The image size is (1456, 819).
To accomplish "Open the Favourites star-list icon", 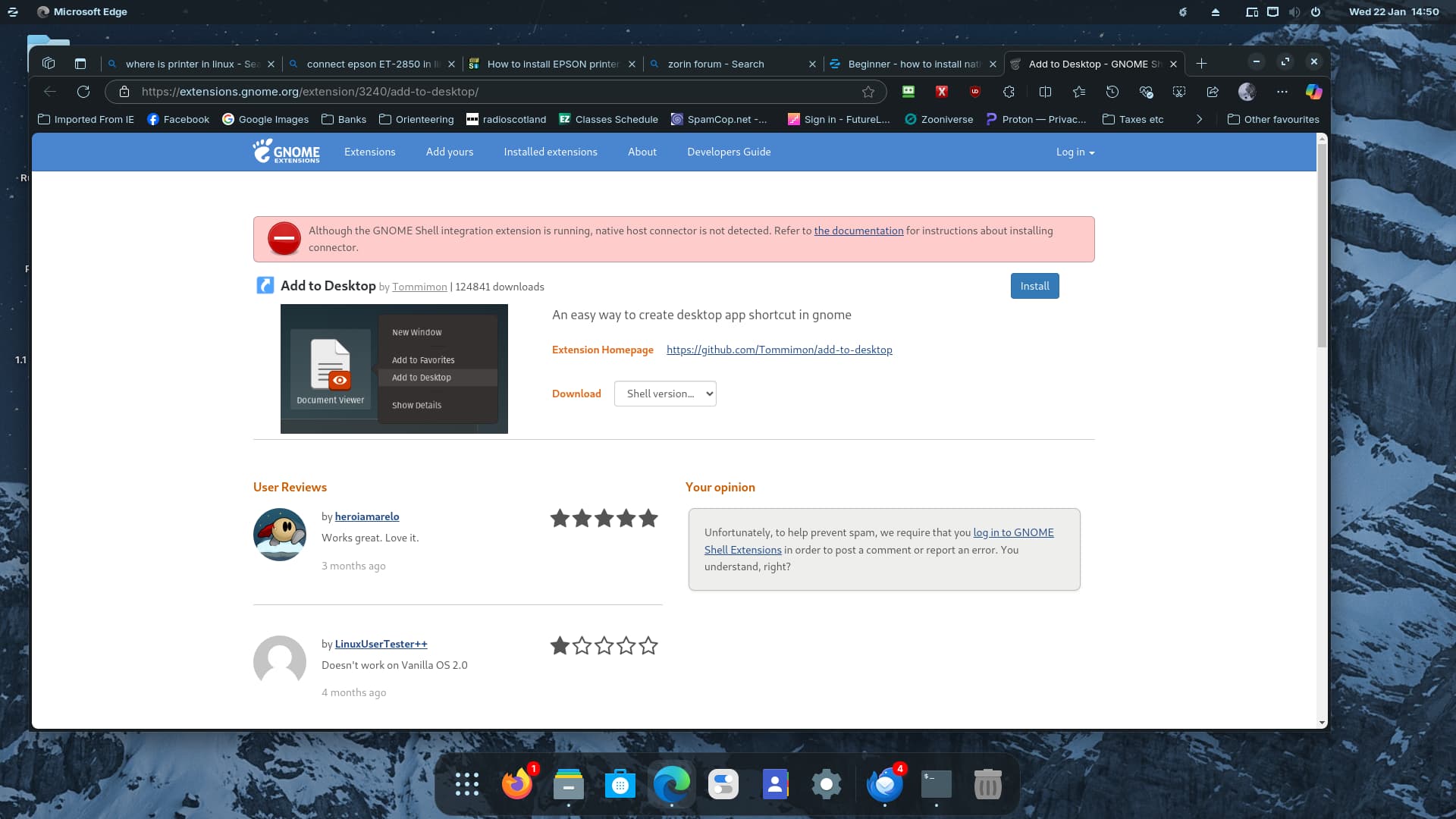I will (x=1079, y=92).
